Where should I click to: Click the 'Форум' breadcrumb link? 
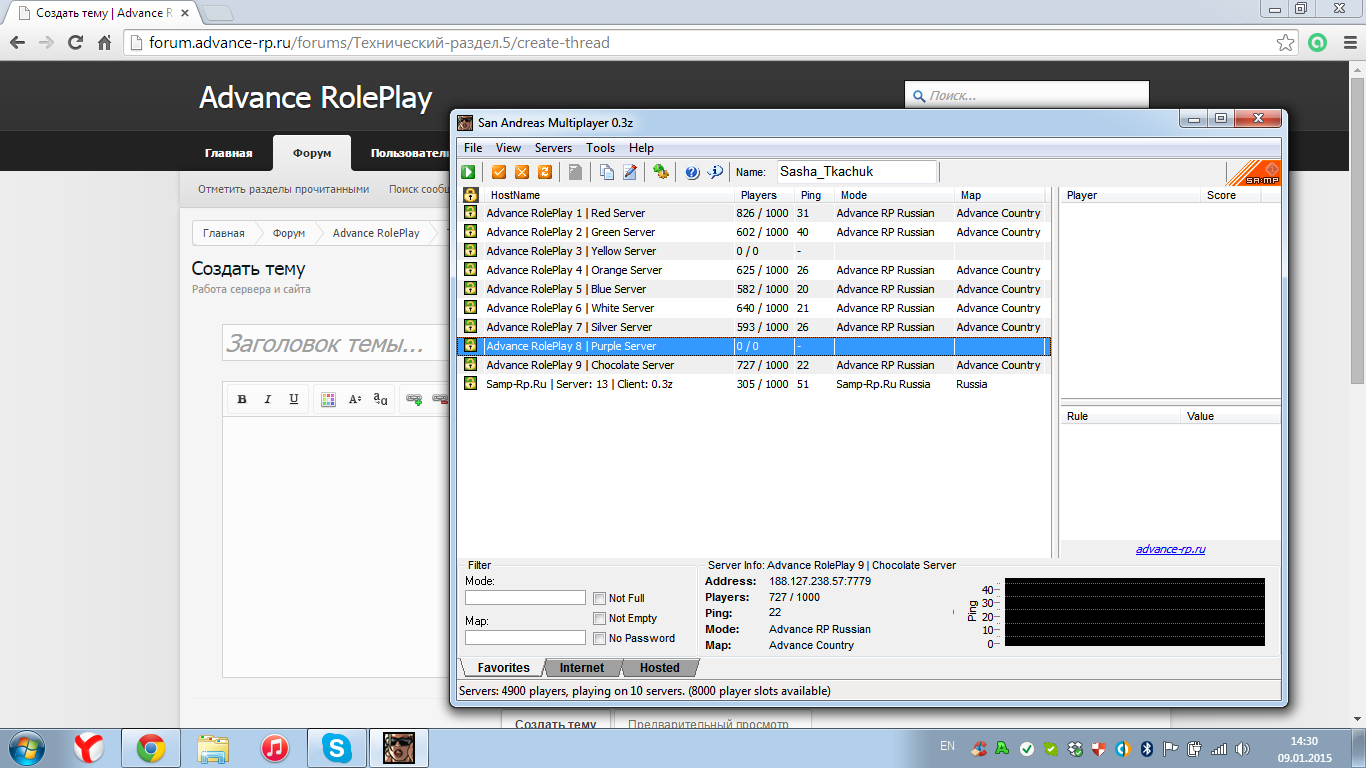coord(289,233)
